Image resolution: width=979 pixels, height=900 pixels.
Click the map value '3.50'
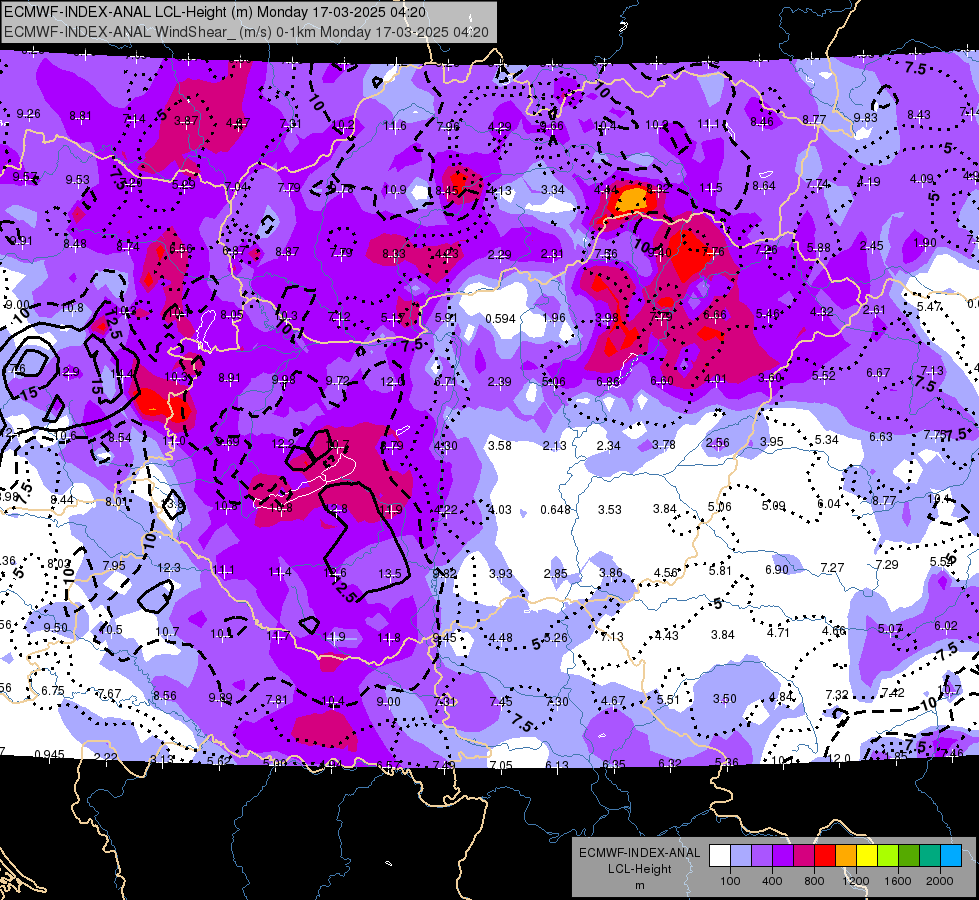tap(724, 699)
